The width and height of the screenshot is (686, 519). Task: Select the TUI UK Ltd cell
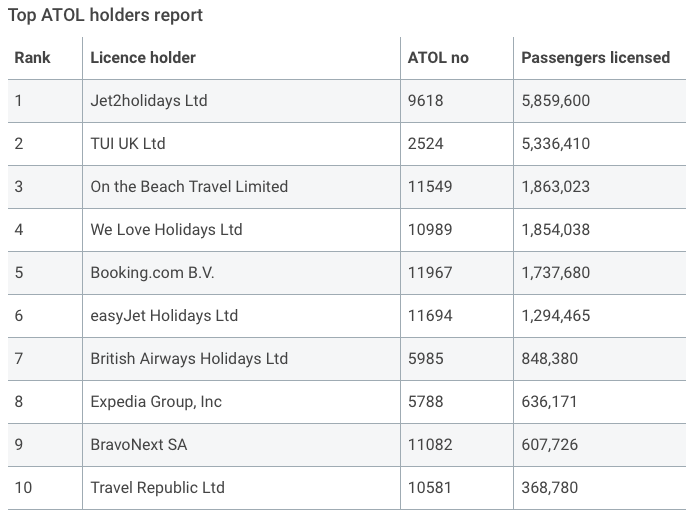128,144
